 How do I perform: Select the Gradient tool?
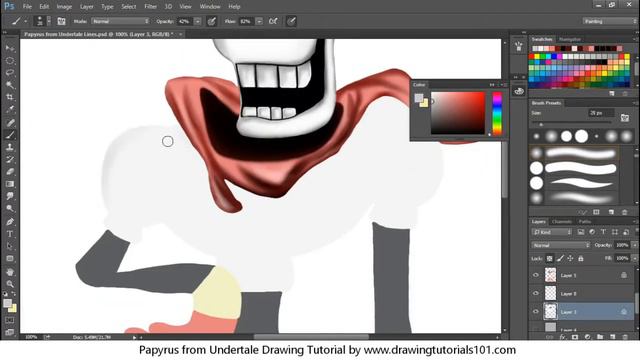coord(10,184)
